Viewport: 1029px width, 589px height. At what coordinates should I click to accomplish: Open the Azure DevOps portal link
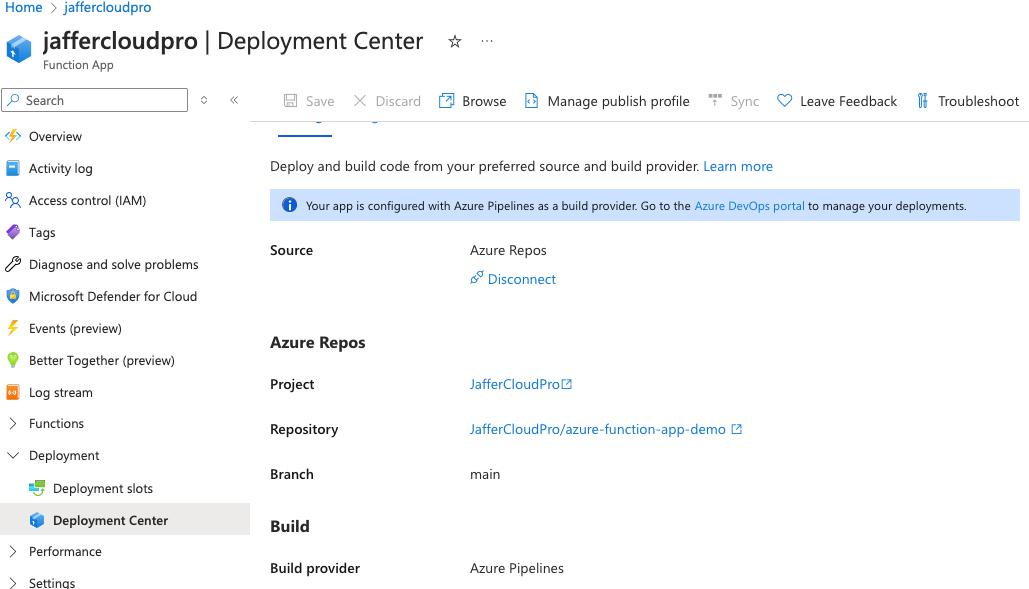[x=748, y=204]
